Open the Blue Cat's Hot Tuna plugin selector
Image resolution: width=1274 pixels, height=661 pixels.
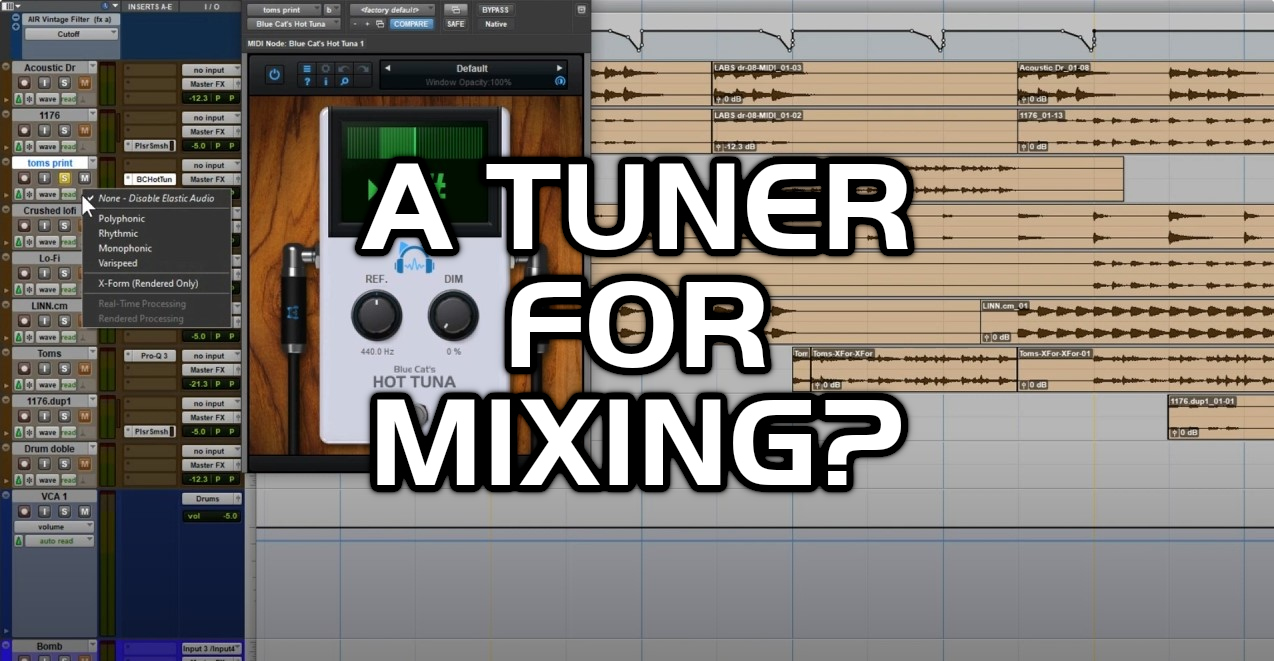coord(295,24)
